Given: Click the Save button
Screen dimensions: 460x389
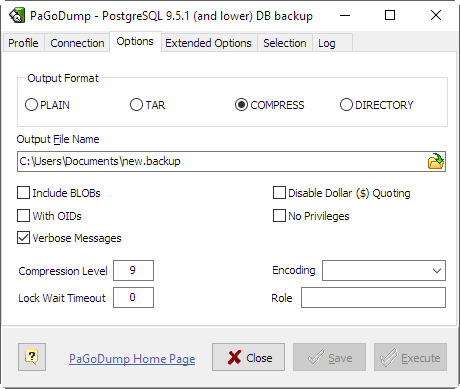Looking at the screenshot, I should (x=329, y=357).
